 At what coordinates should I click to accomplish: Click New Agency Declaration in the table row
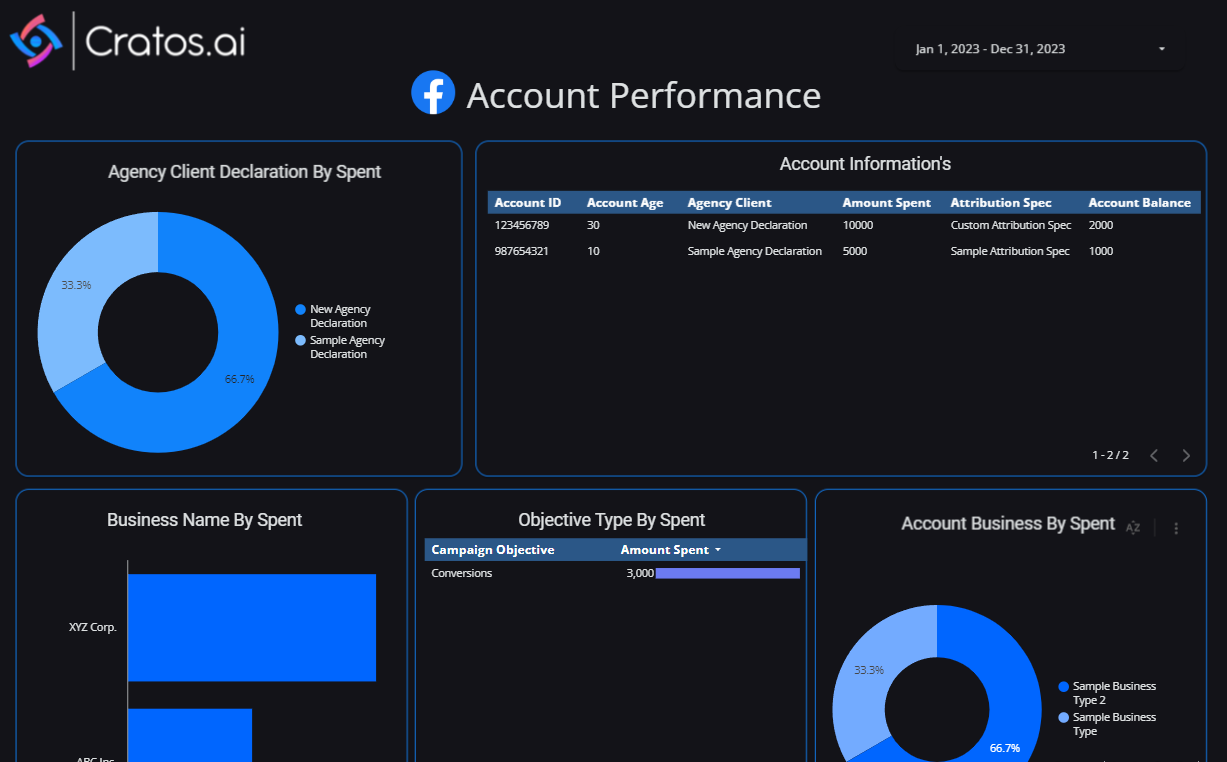click(x=747, y=225)
